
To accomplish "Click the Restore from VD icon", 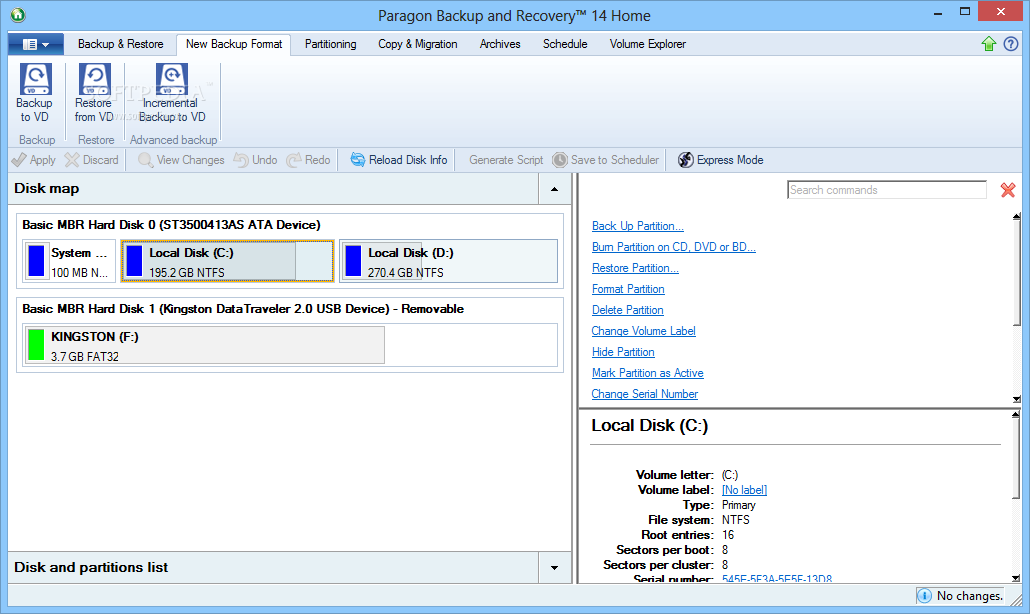I will coord(95,79).
